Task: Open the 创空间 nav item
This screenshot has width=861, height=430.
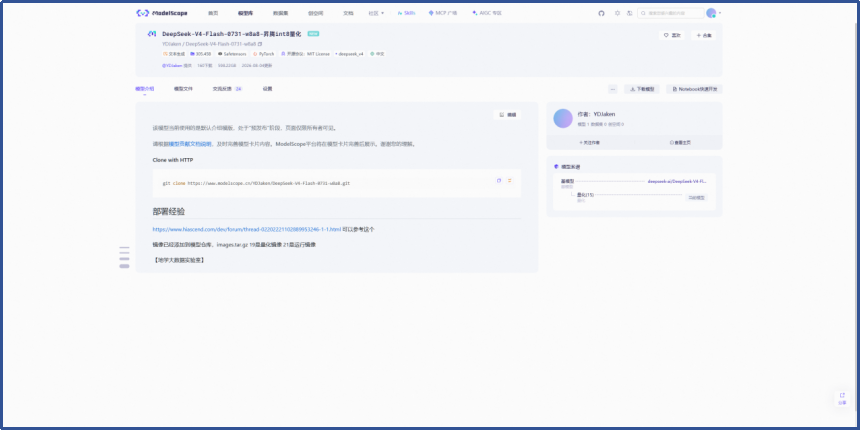Action: click(316, 13)
